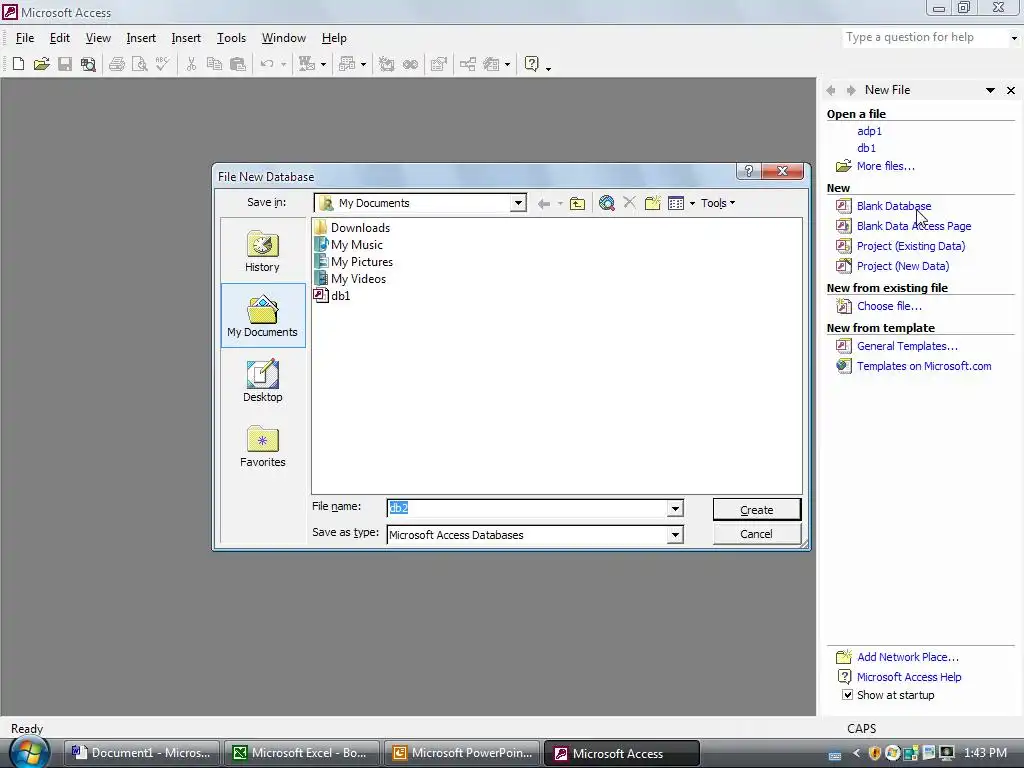Click the Relationships toolbar icon

[468, 64]
